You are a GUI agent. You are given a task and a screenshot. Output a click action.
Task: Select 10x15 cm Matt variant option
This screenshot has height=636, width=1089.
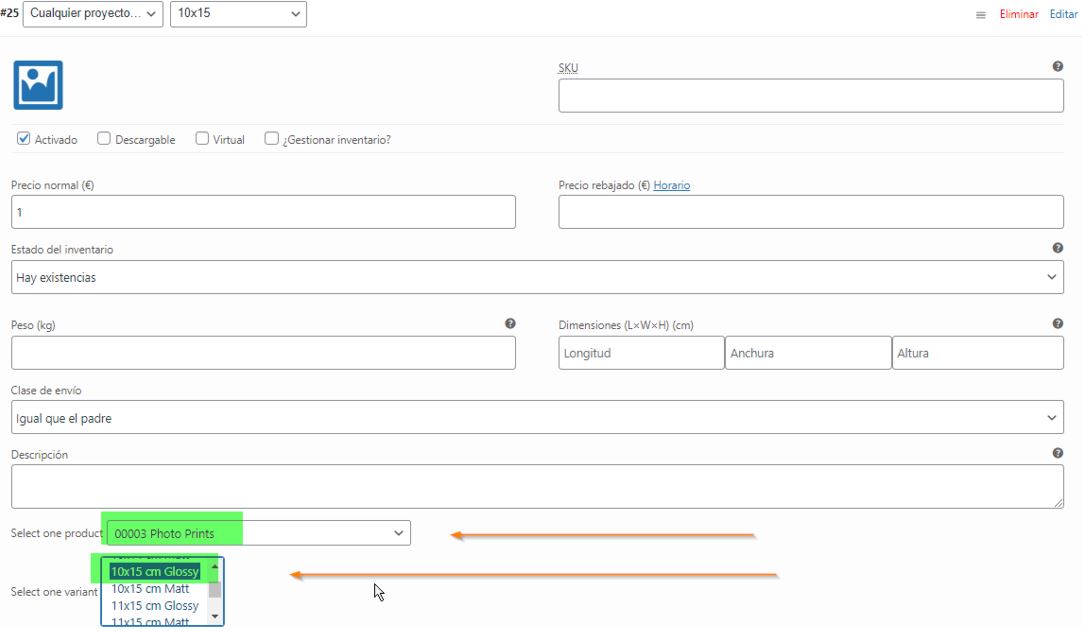point(150,589)
